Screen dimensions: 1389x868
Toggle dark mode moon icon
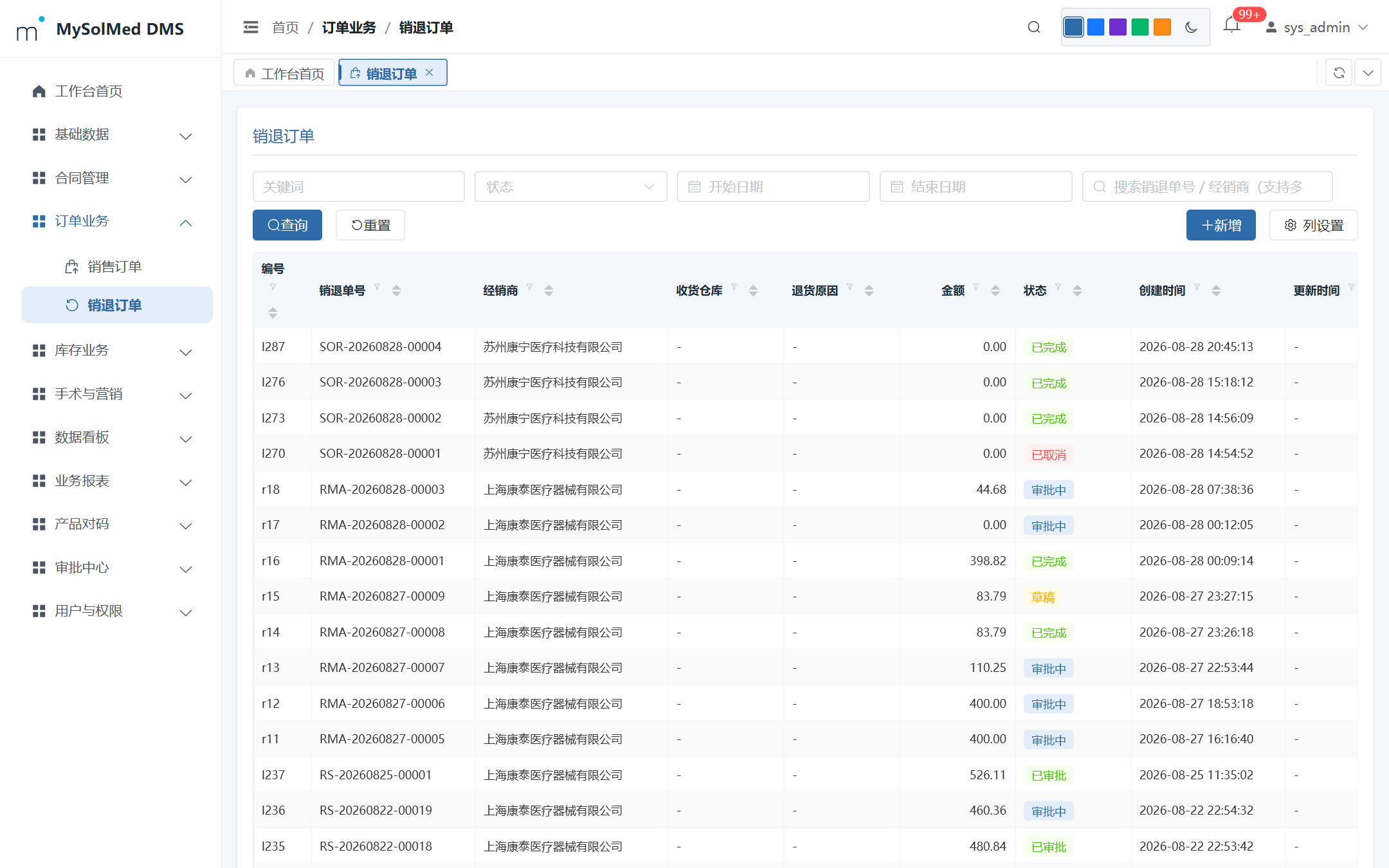[x=1191, y=27]
